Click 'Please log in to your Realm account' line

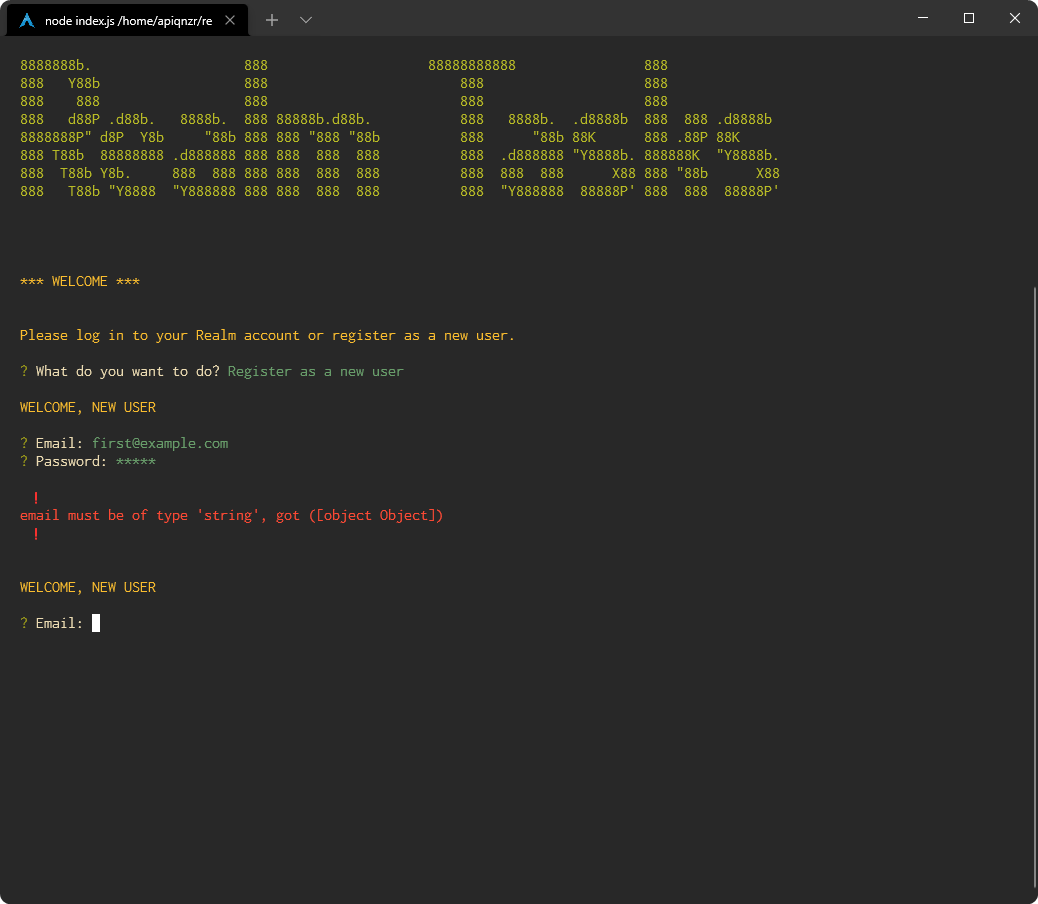tap(267, 336)
